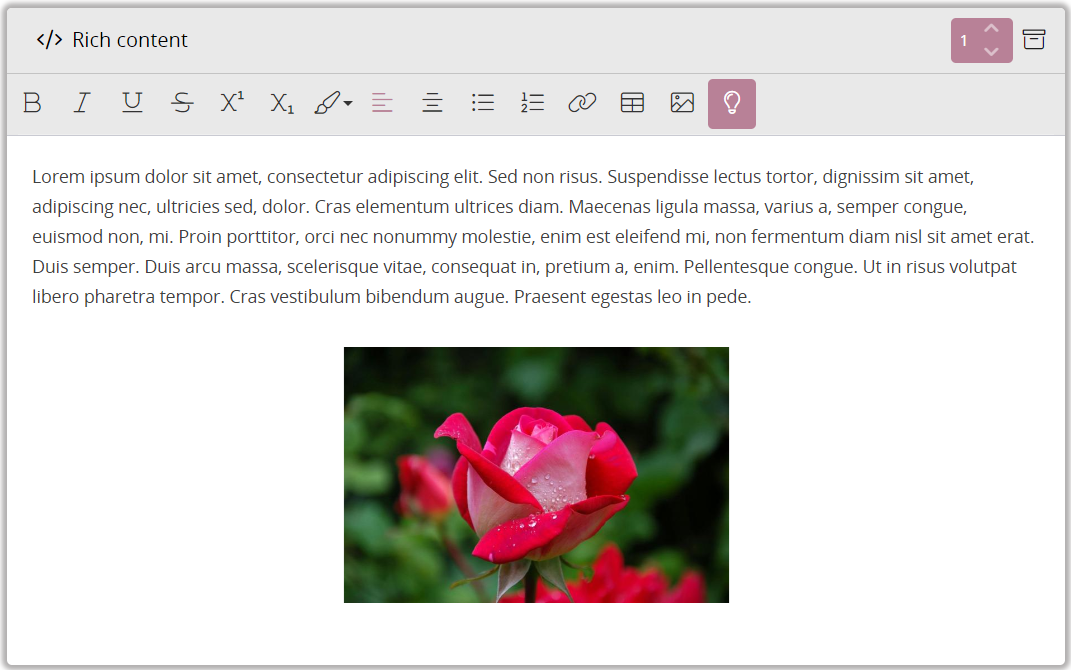Screen dimensions: 1071x670
Task: Decrease the number with down arrow
Action: pos(991,51)
